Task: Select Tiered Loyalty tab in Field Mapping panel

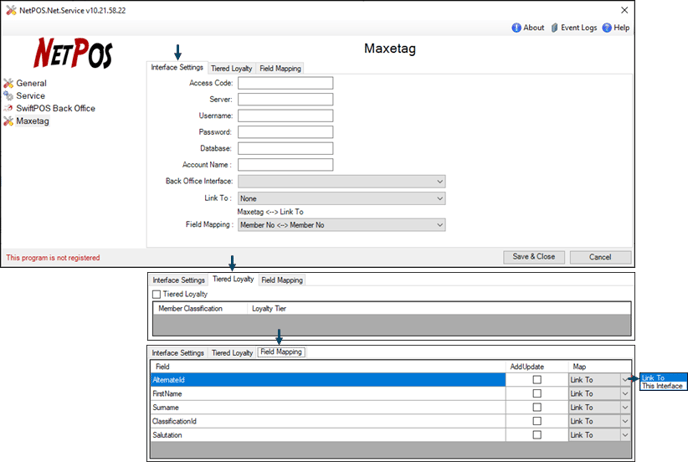Action: [232, 353]
